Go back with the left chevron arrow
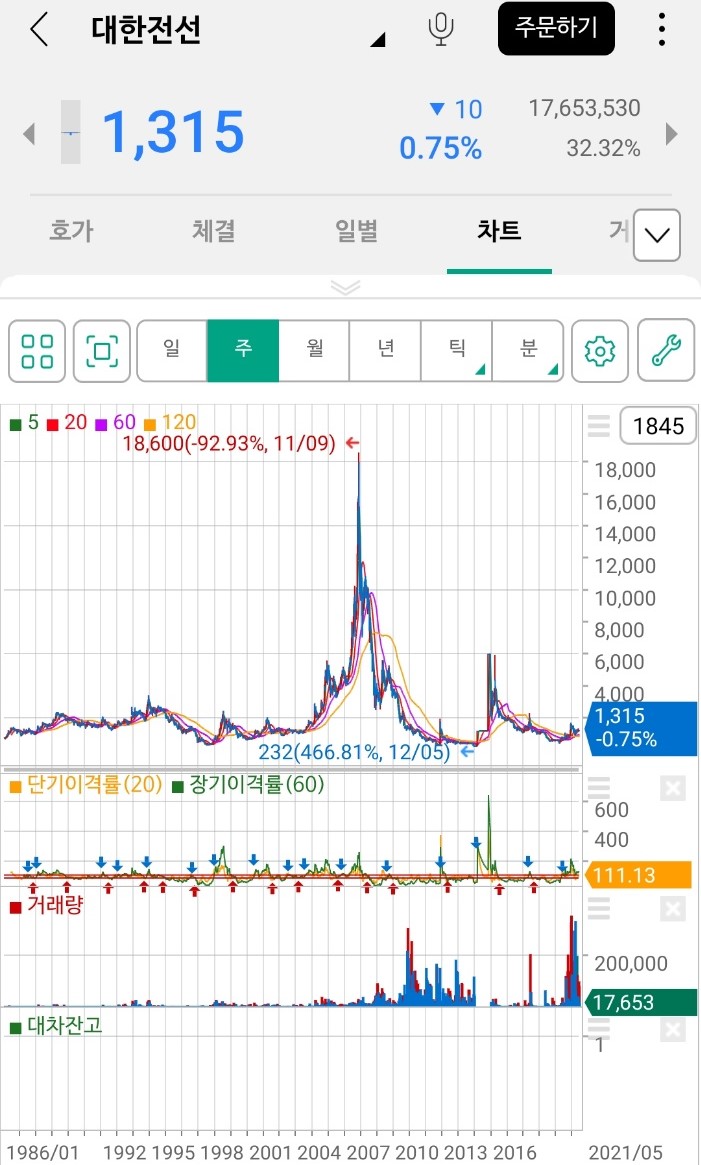The height and width of the screenshot is (1165, 701). point(39,30)
